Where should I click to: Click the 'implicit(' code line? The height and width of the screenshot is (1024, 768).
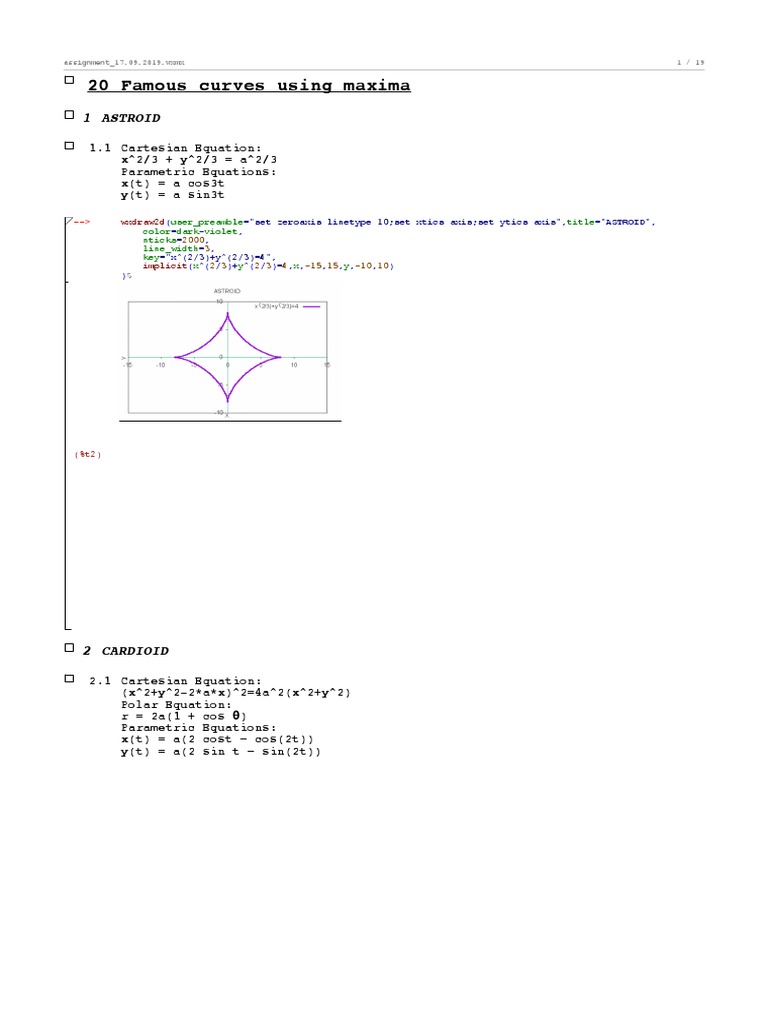pyautogui.click(x=268, y=266)
